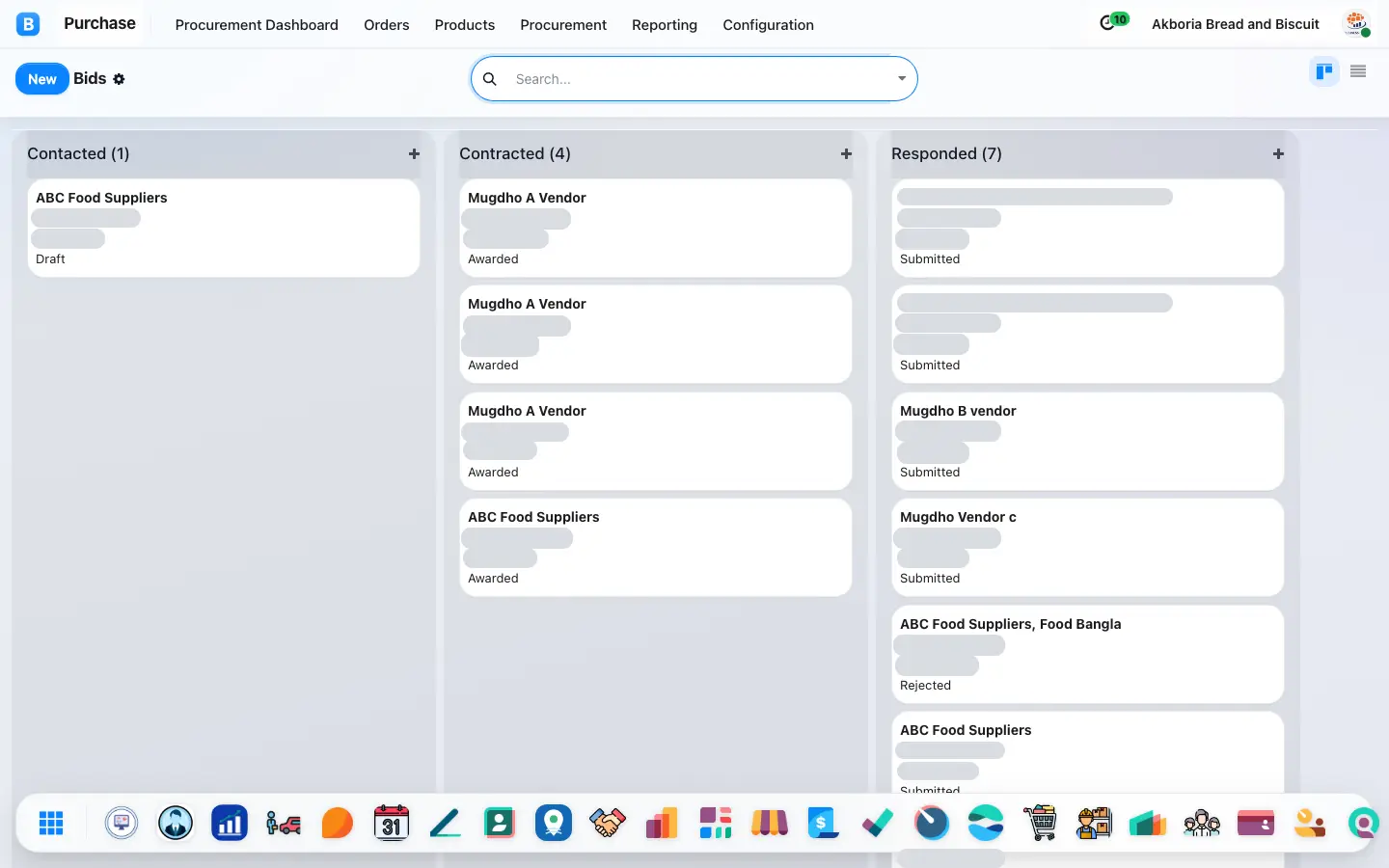Click the Purchase app logo icon
Viewport: 1389px width, 868px height.
tap(28, 24)
